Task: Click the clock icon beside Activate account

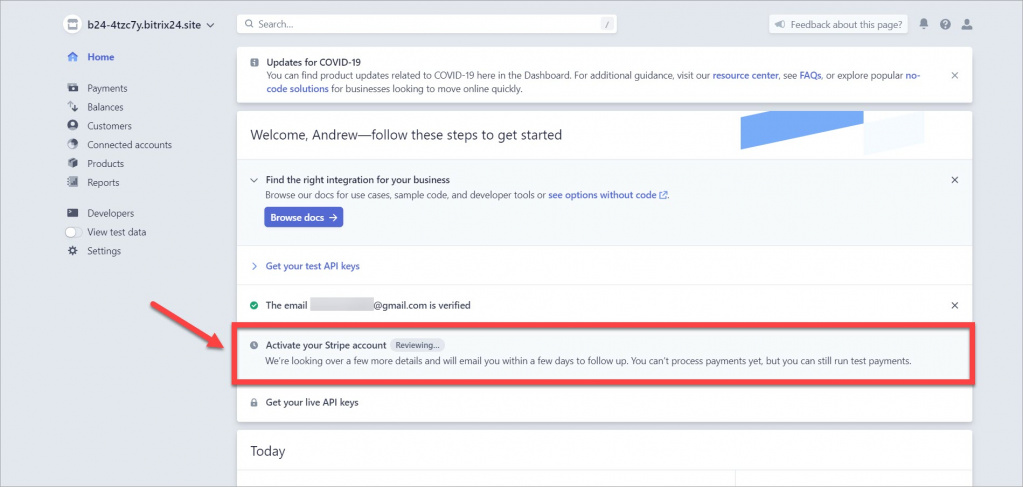Action: tap(254, 345)
